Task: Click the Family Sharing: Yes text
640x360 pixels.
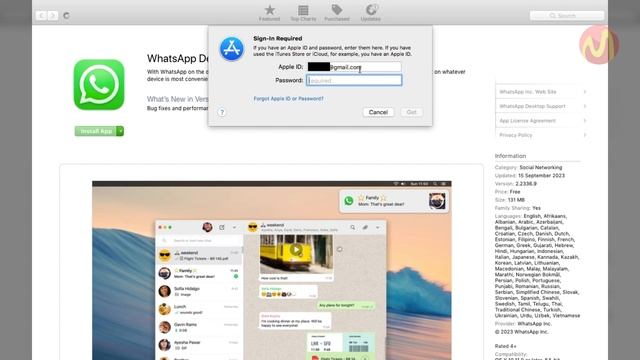Action: (518, 208)
